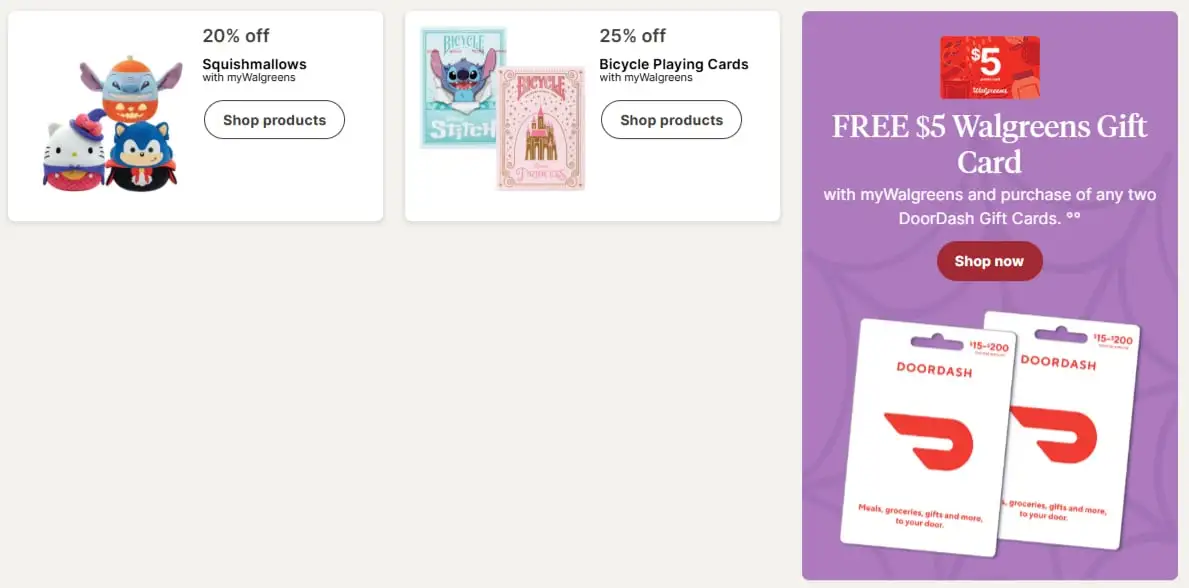Open the Squishmallows title link

point(254,64)
